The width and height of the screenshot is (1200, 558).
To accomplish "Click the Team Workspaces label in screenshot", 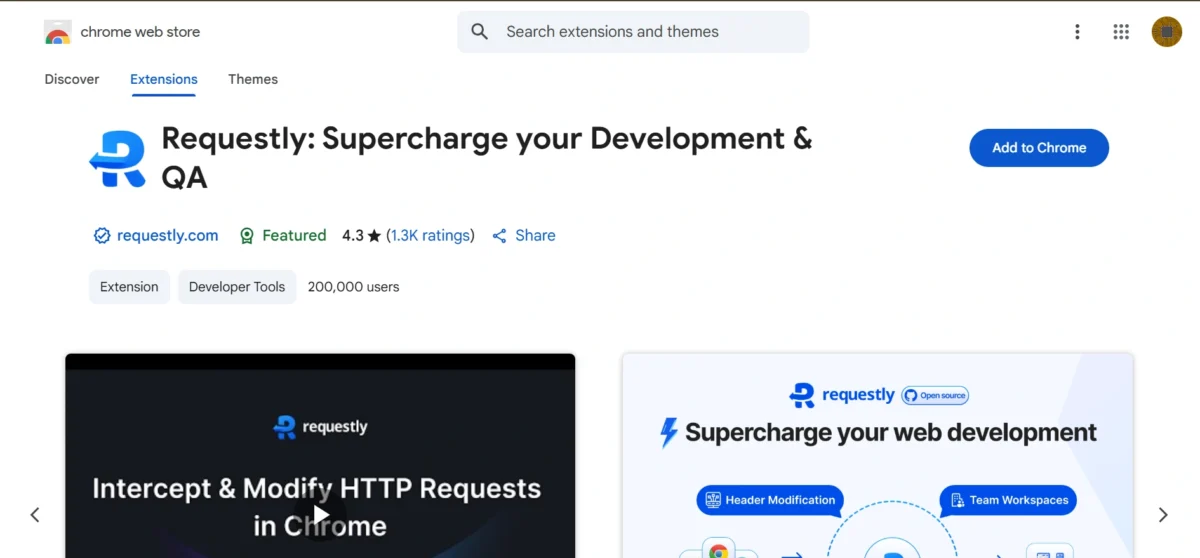I will coord(1008,500).
